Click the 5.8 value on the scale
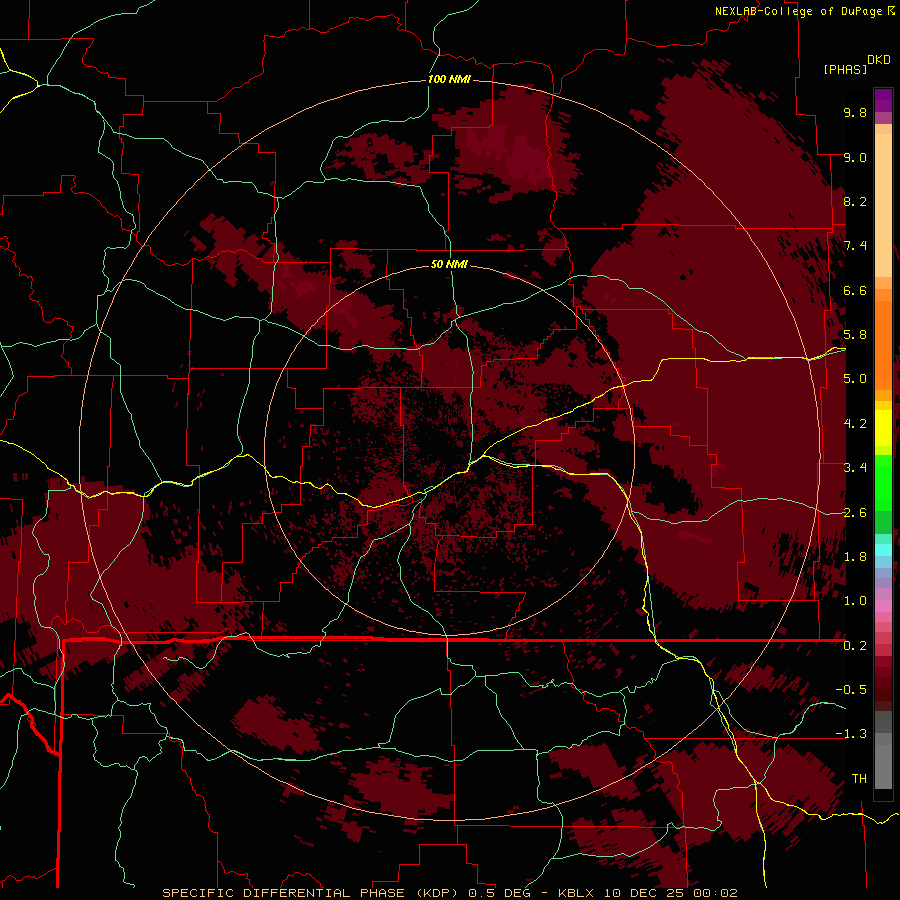The width and height of the screenshot is (900, 900). point(855,335)
